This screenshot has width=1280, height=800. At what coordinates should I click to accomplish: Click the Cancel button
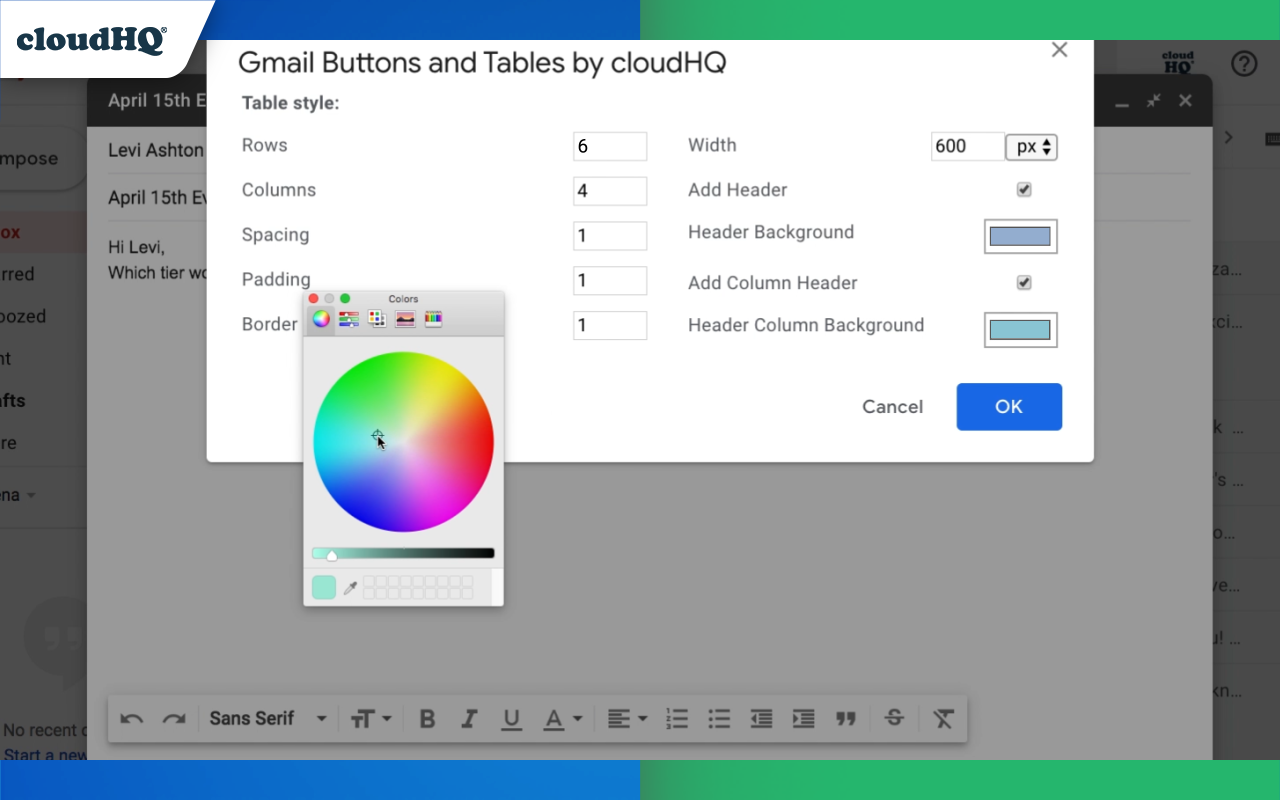click(x=892, y=406)
